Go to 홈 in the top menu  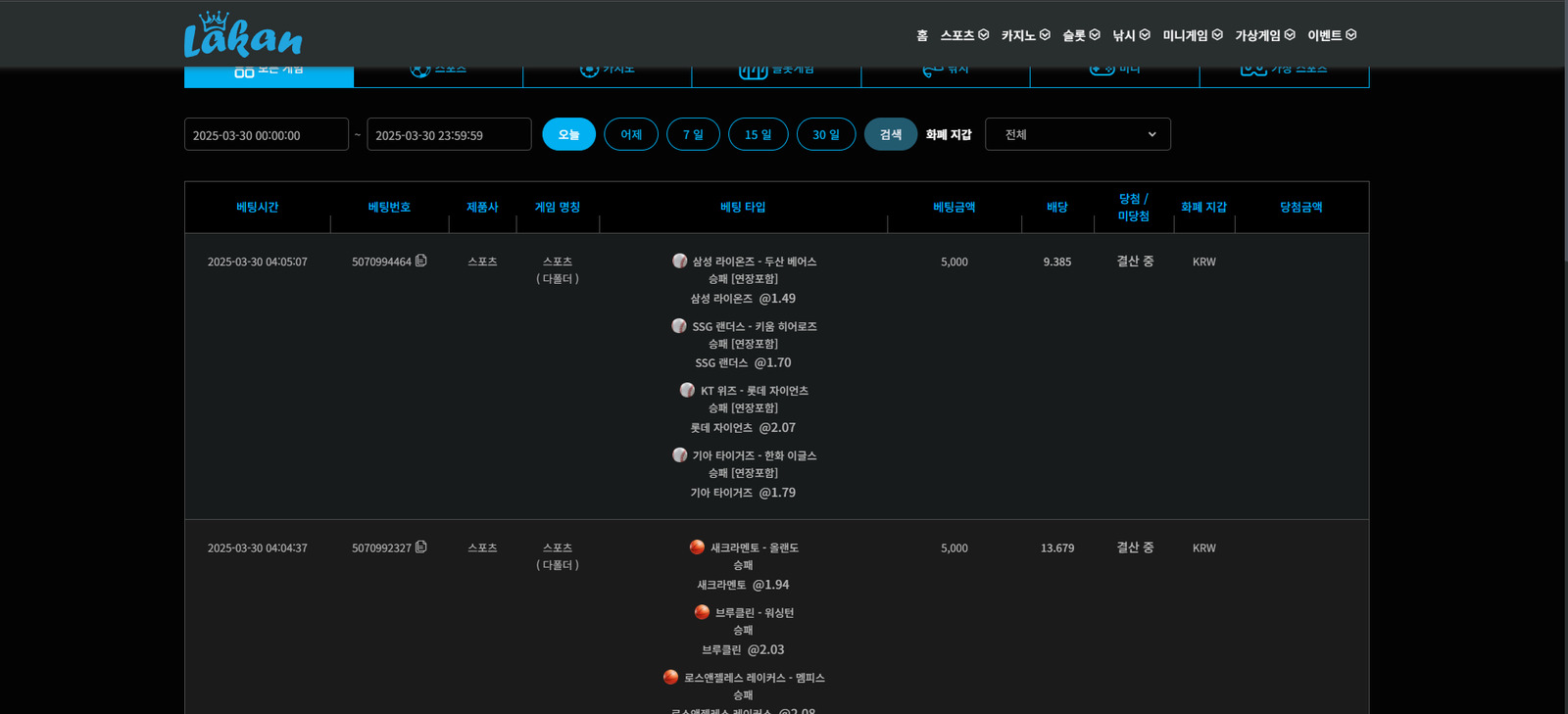[922, 35]
